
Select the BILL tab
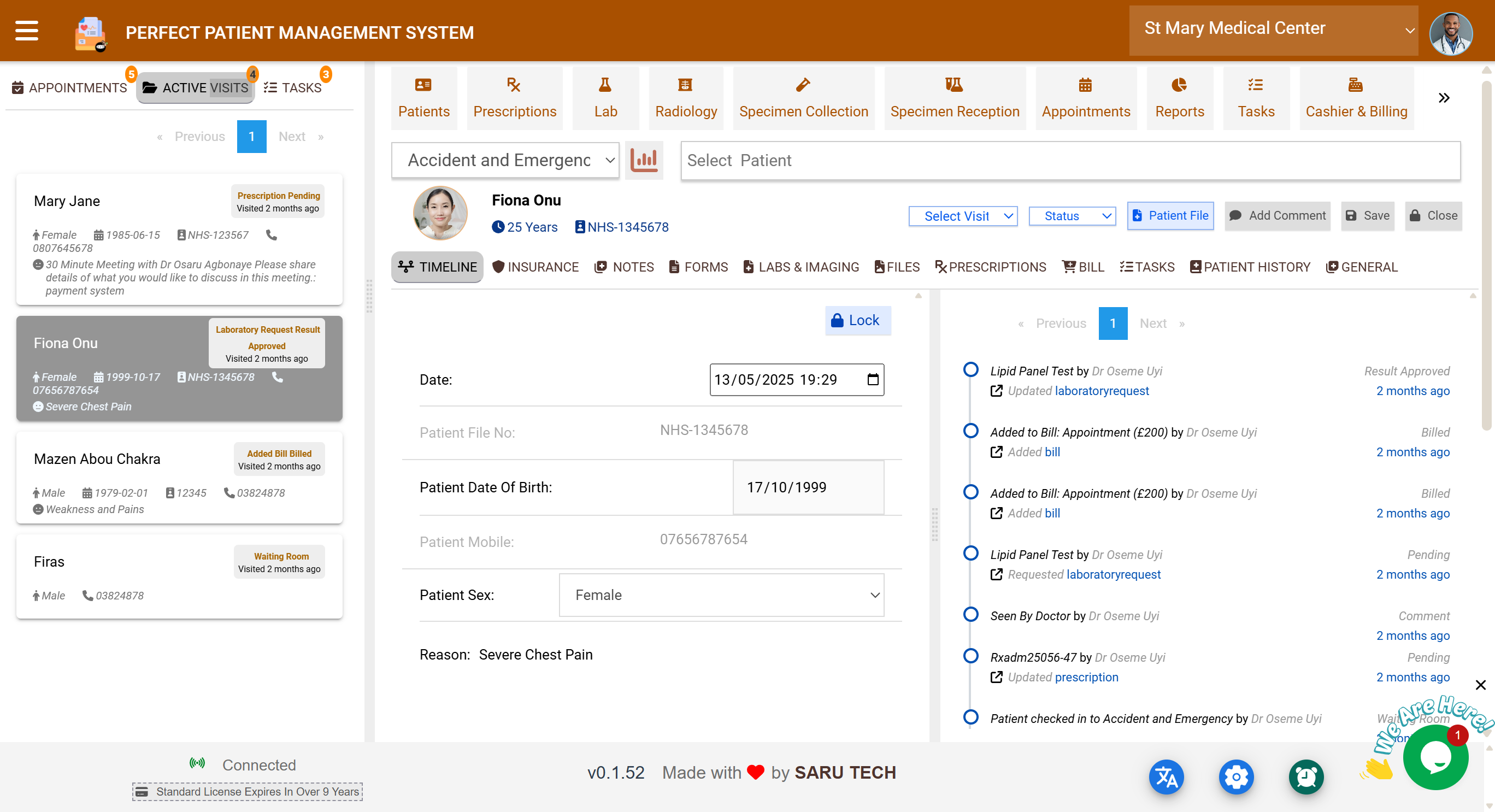1083,267
